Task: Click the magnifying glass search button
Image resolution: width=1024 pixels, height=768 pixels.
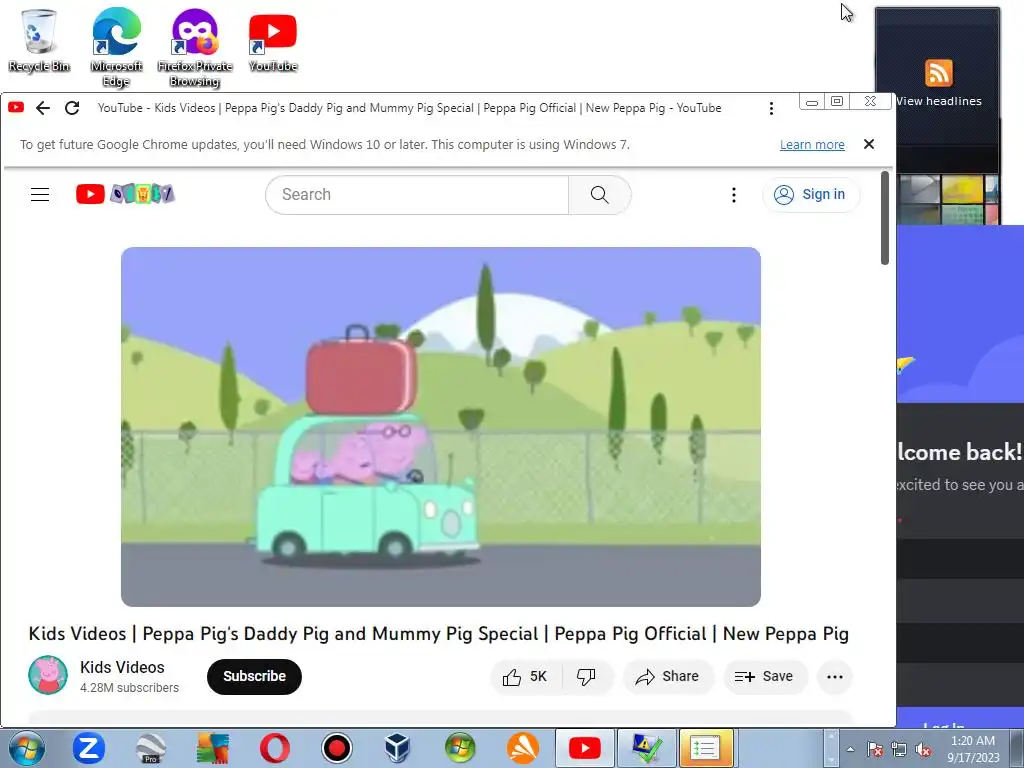Action: [600, 195]
